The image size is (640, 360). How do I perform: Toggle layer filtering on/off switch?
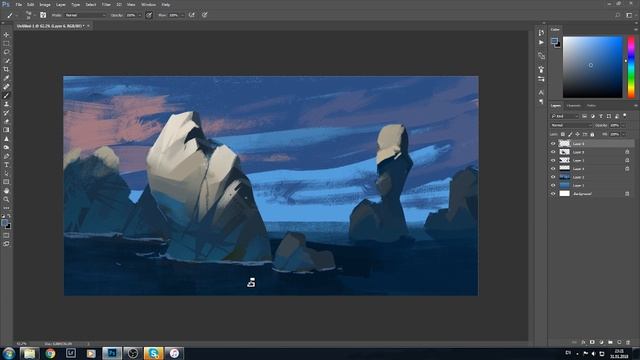[625, 116]
